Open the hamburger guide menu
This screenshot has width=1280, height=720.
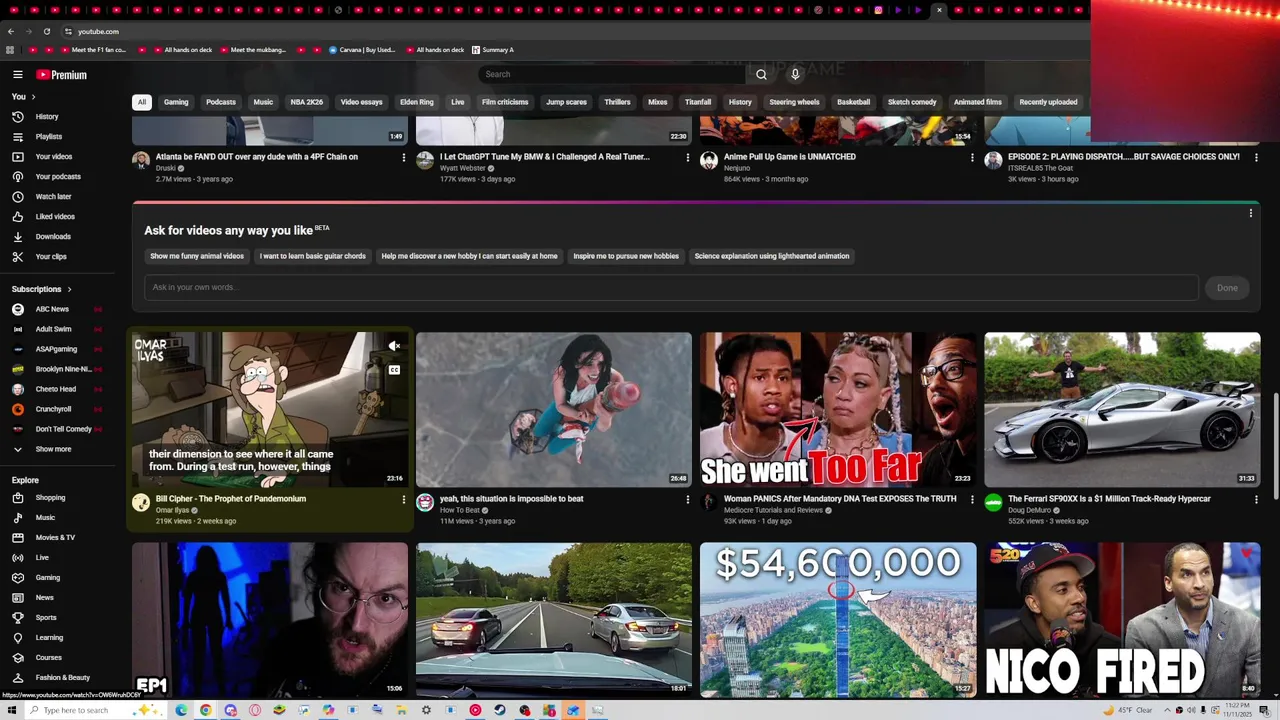17,75
